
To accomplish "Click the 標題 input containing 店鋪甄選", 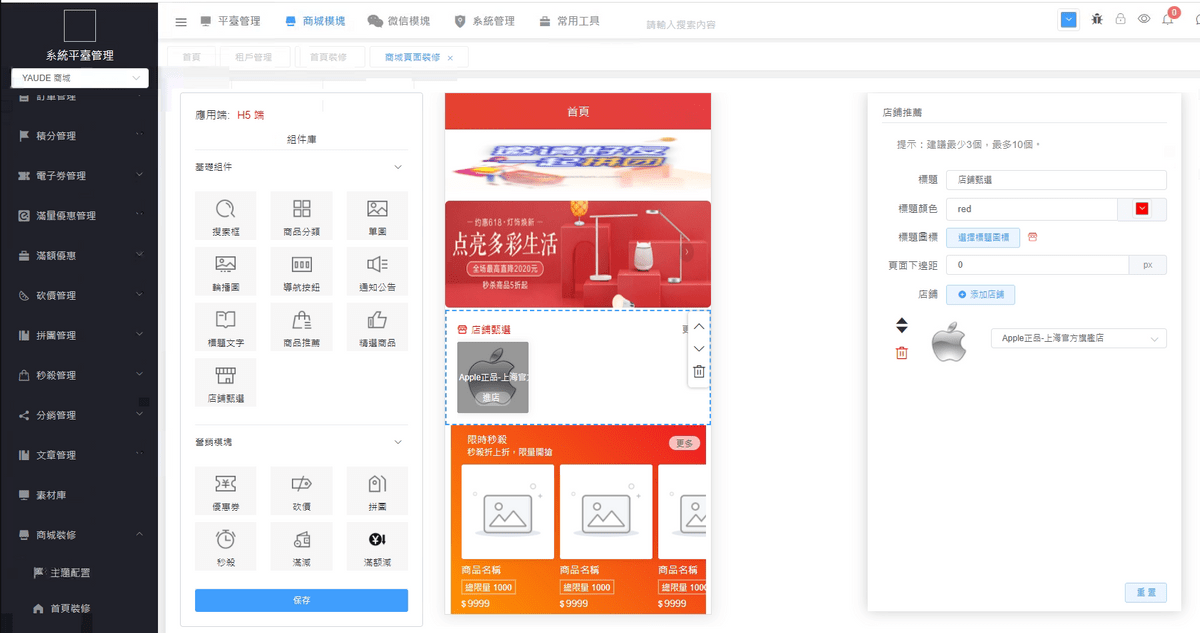I will coord(1057,180).
